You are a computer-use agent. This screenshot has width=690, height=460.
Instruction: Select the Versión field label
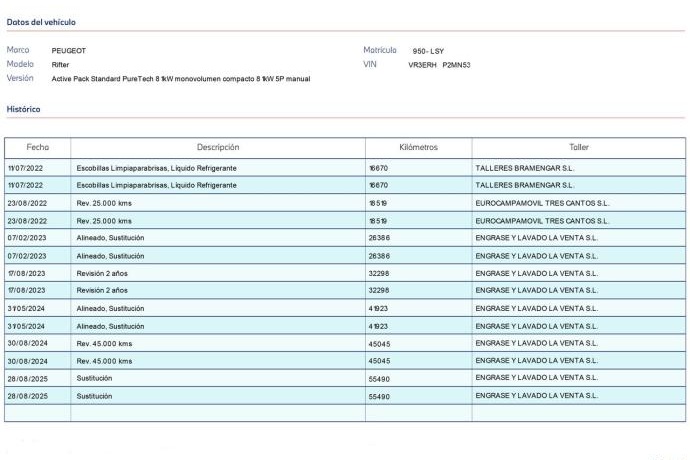point(20,77)
